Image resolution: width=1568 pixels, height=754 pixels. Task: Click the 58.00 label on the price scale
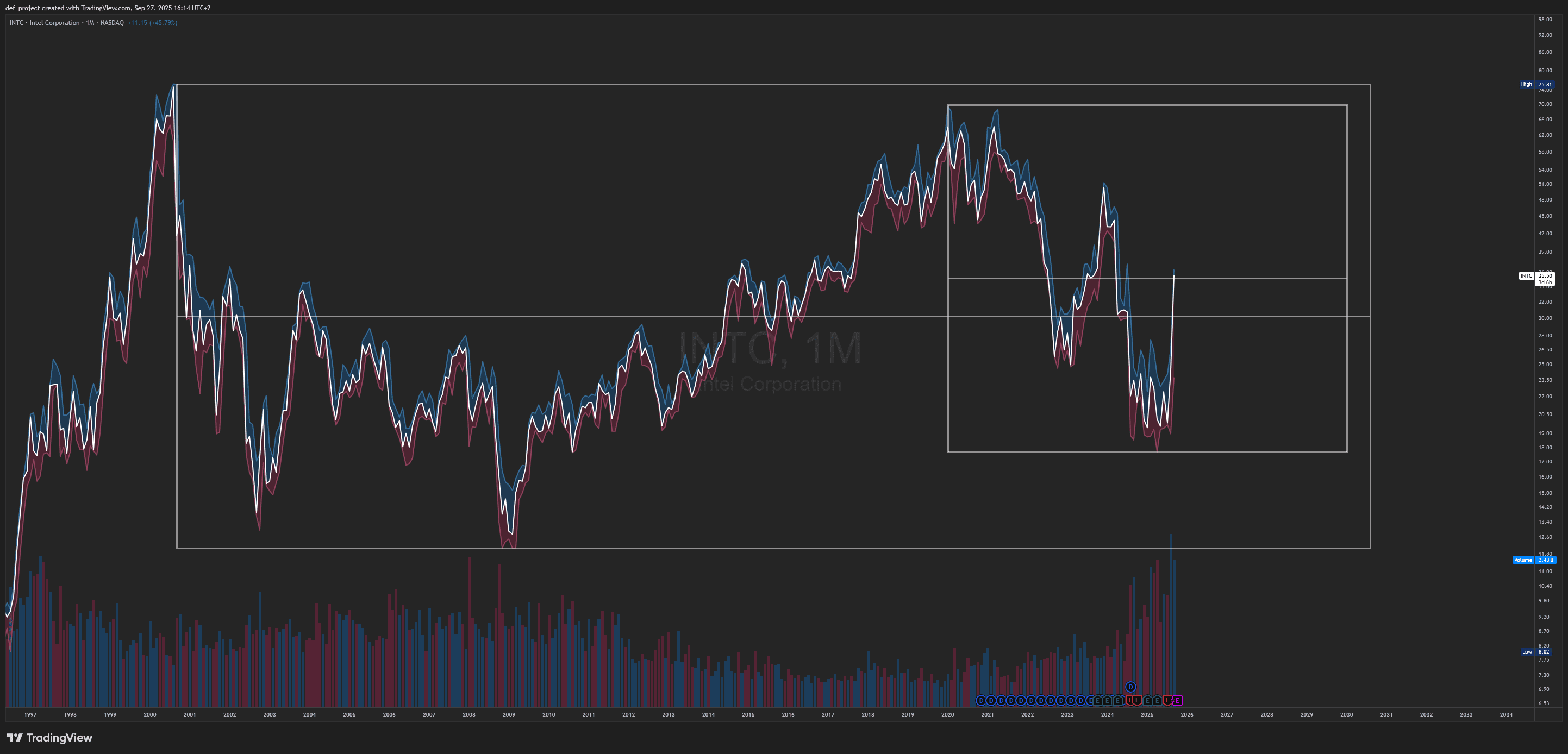coord(1545,152)
